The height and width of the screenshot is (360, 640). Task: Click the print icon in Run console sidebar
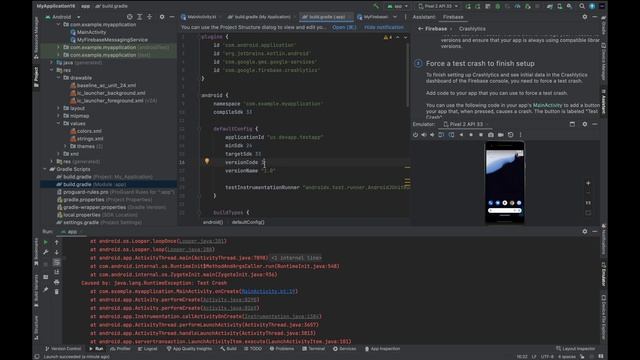pyautogui.click(x=57, y=282)
